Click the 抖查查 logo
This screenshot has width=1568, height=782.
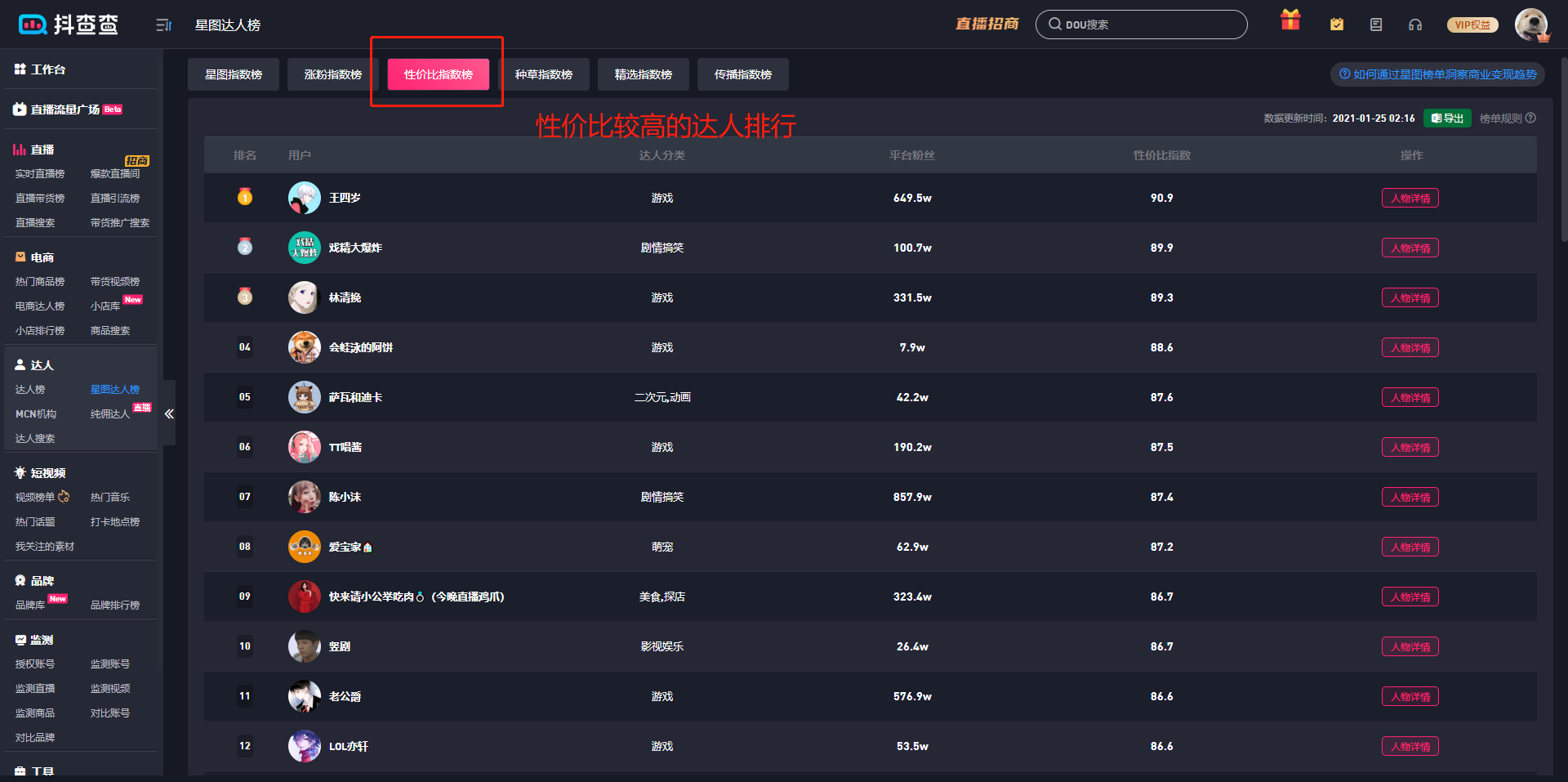coord(69,25)
